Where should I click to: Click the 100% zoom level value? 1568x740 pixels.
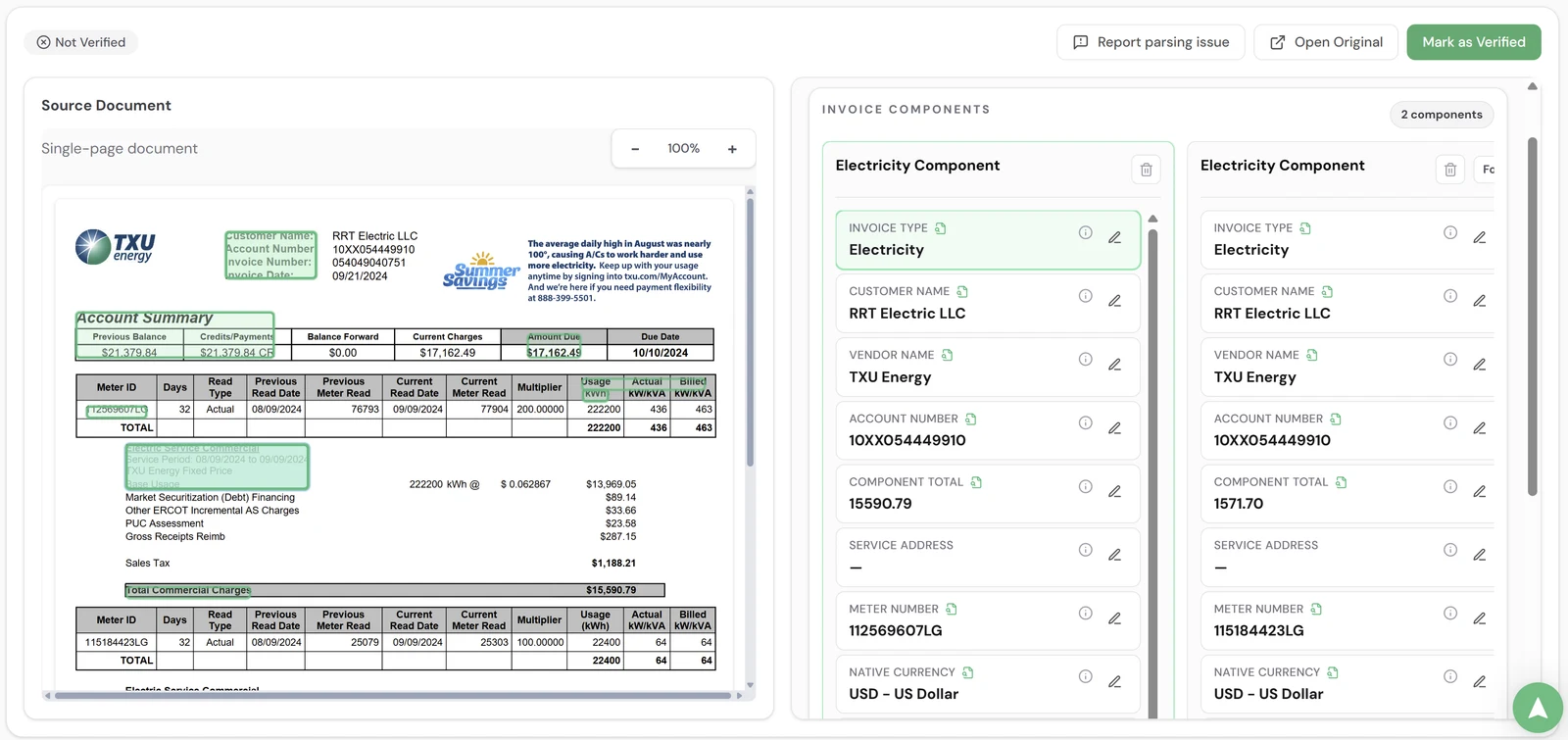[x=683, y=149]
